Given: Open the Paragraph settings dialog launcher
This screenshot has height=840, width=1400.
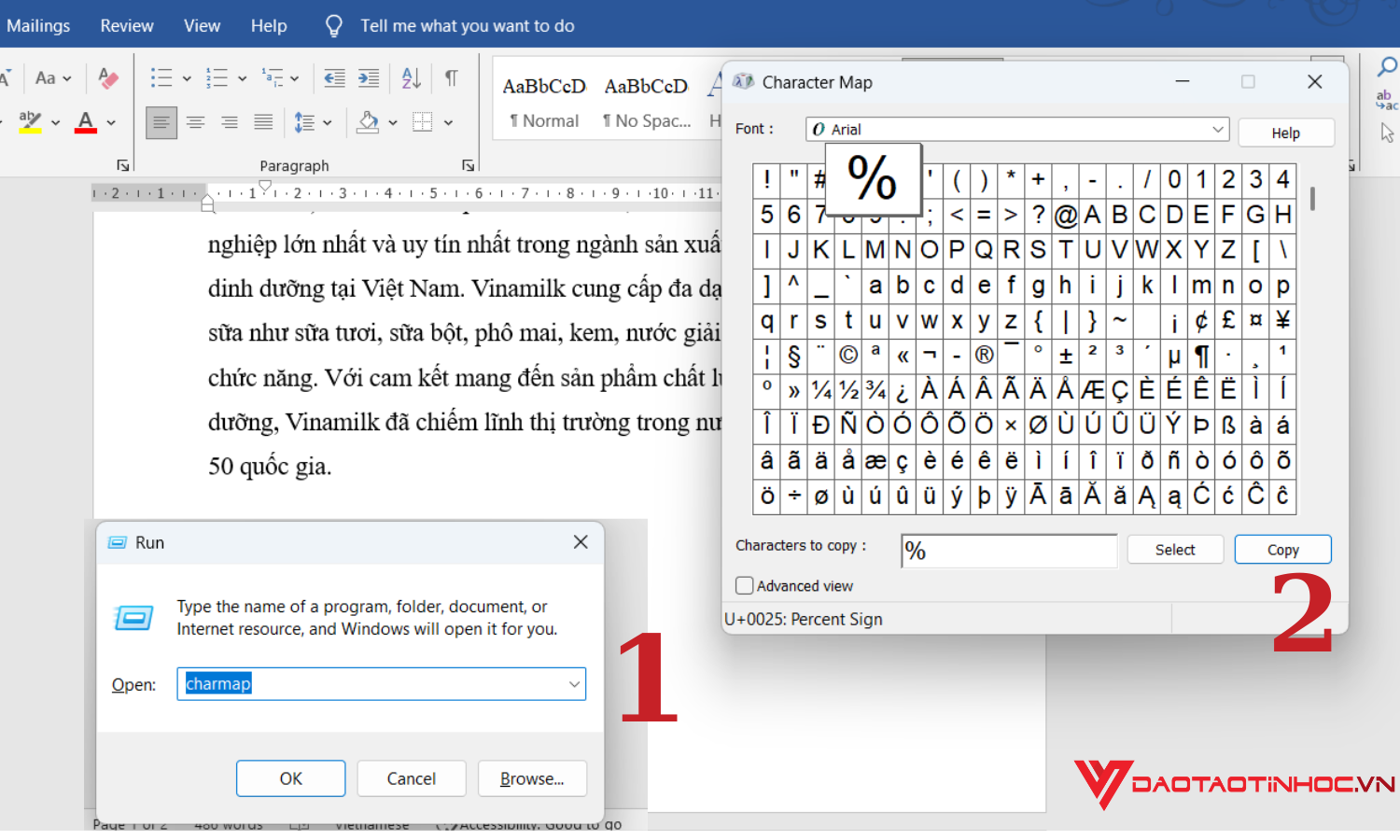Looking at the screenshot, I should (x=469, y=165).
